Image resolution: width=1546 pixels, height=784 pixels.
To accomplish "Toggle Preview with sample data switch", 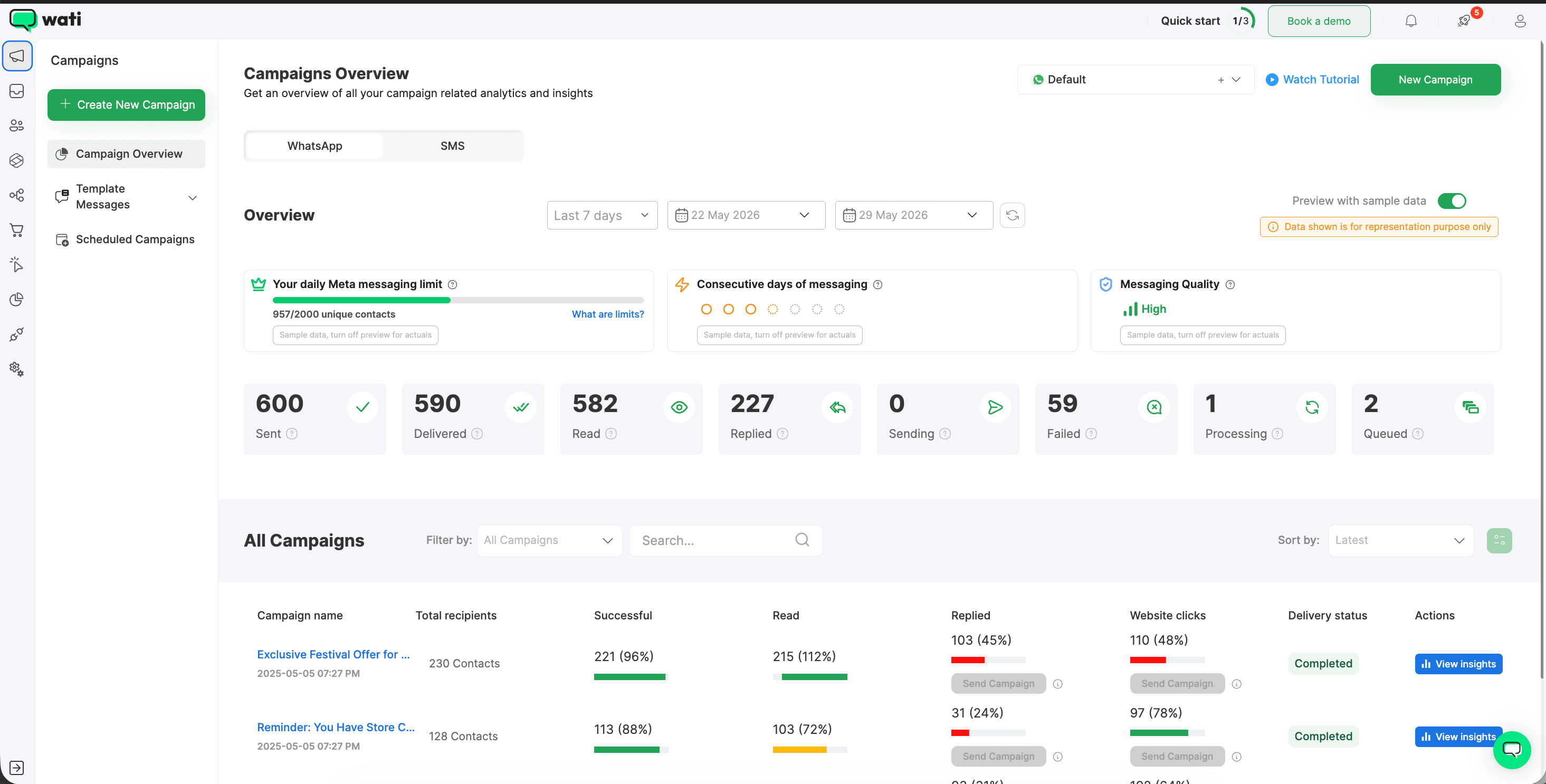I will point(1451,201).
